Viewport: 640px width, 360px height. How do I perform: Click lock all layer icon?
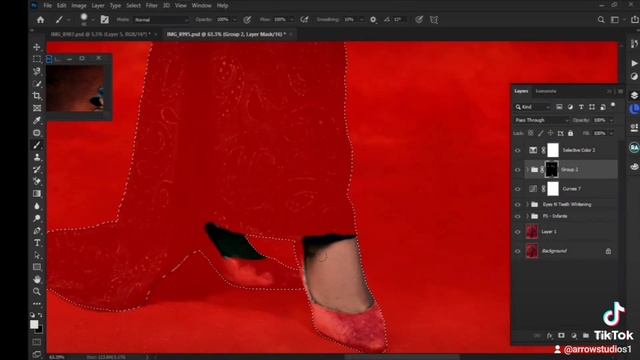coord(571,133)
